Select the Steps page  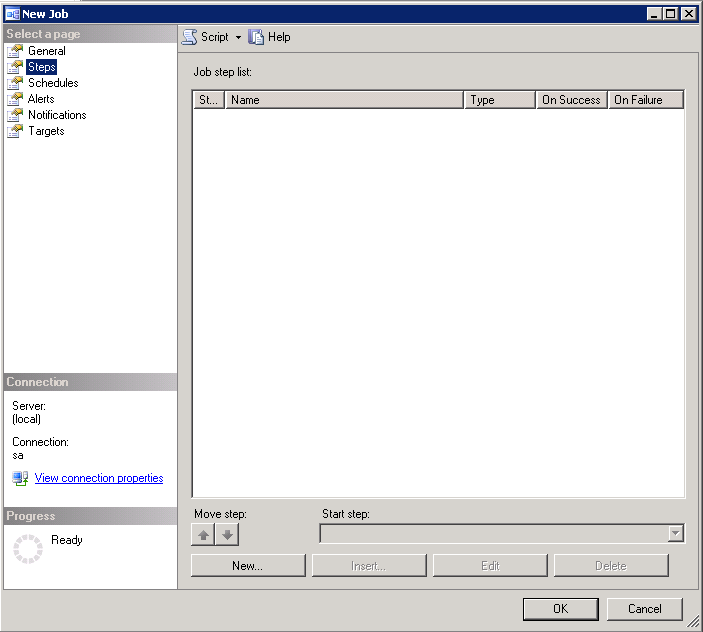[42, 67]
